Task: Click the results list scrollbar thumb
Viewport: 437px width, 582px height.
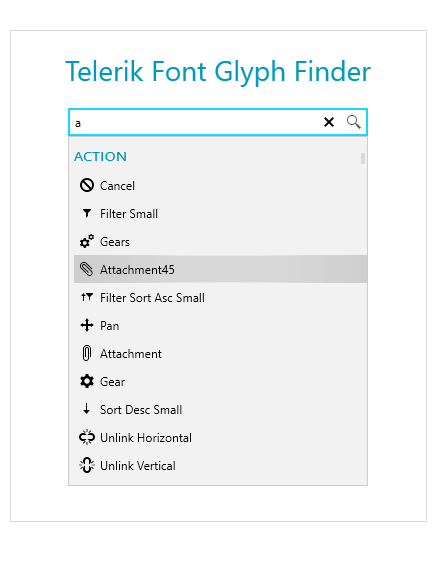Action: point(363,158)
